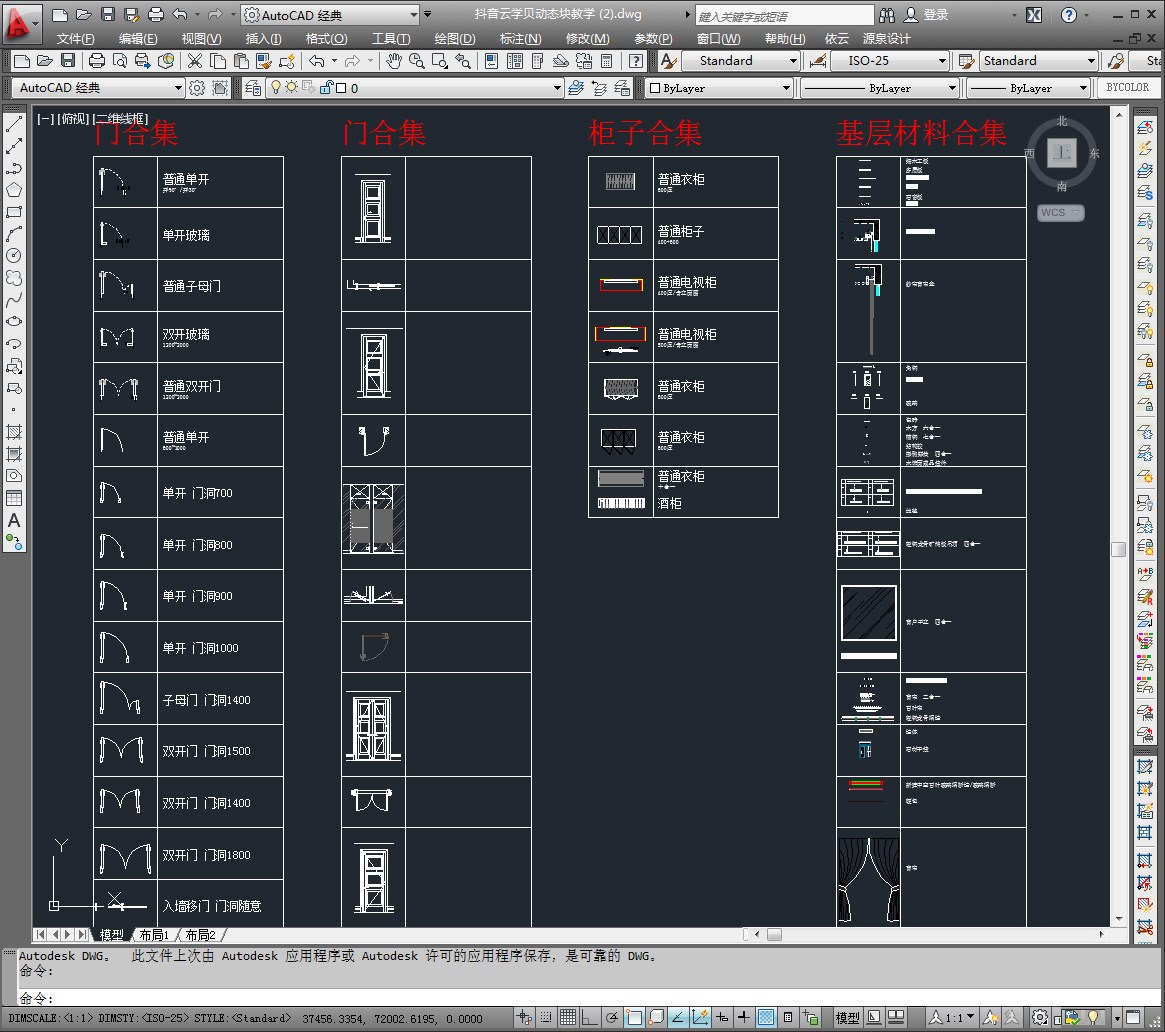The width and height of the screenshot is (1165, 1032).
Task: Click the WCS coordinate system button
Action: click(1060, 212)
